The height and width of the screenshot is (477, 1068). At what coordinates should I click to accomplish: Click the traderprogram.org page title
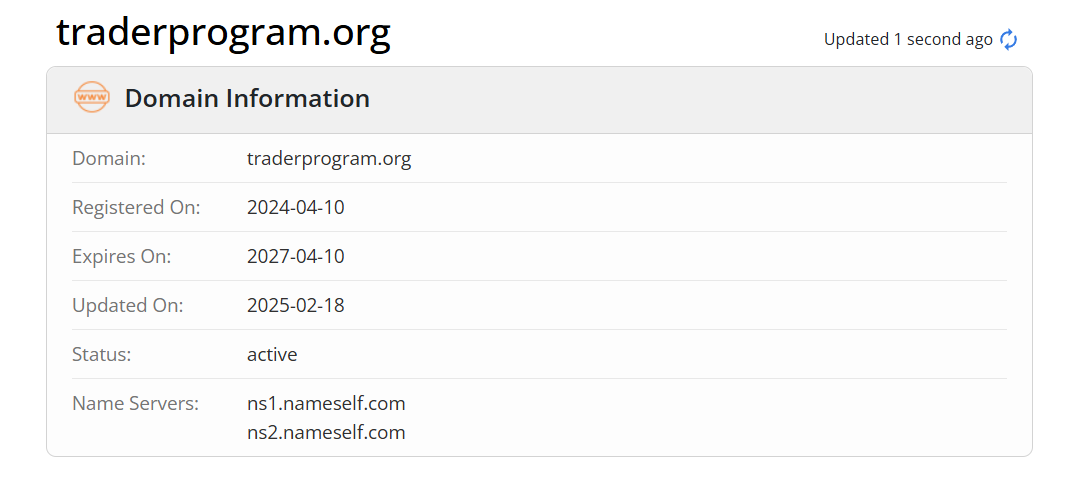tap(223, 33)
